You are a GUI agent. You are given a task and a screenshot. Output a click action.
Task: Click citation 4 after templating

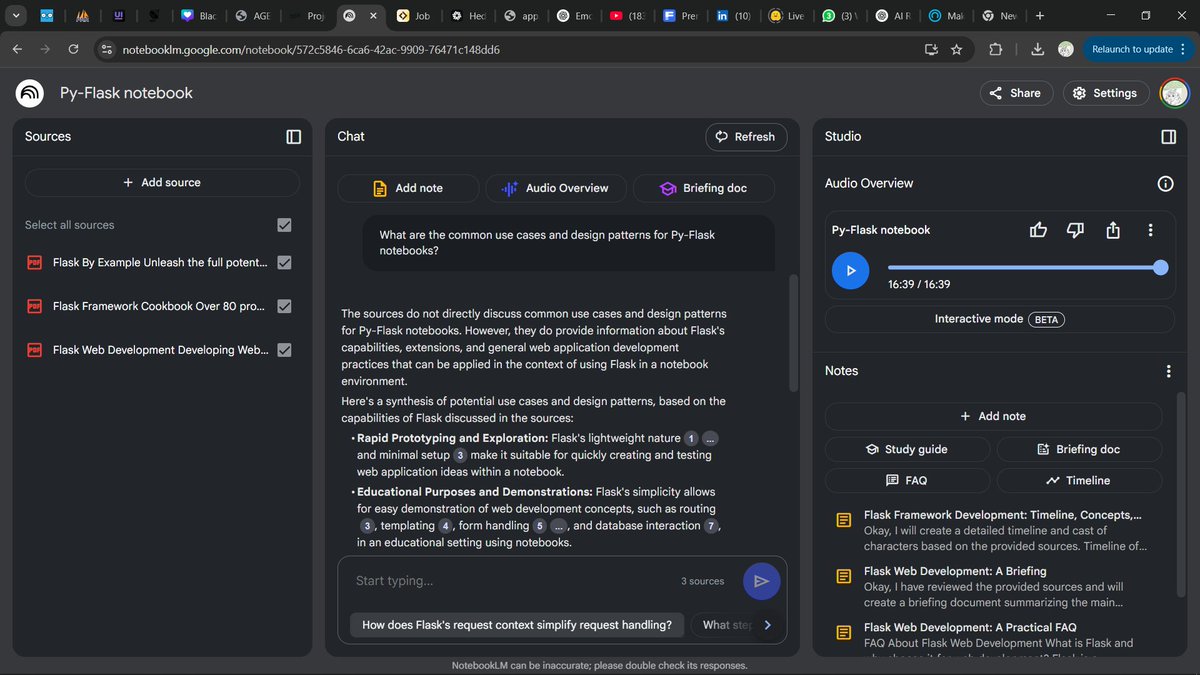pos(446,526)
